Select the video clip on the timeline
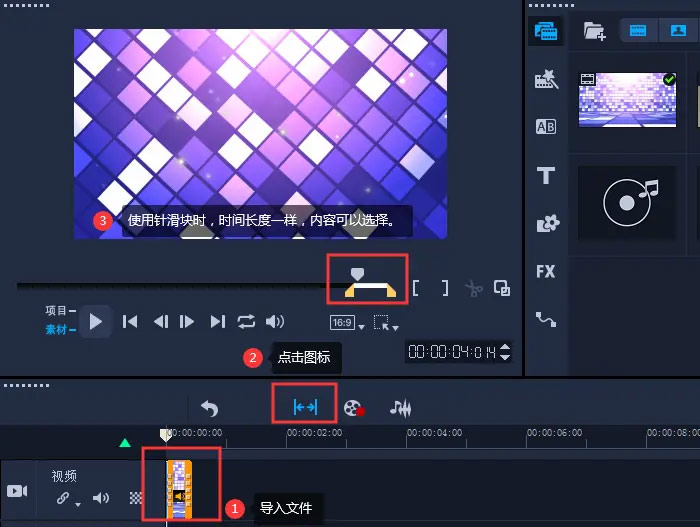This screenshot has height=527, width=700. pos(179,490)
